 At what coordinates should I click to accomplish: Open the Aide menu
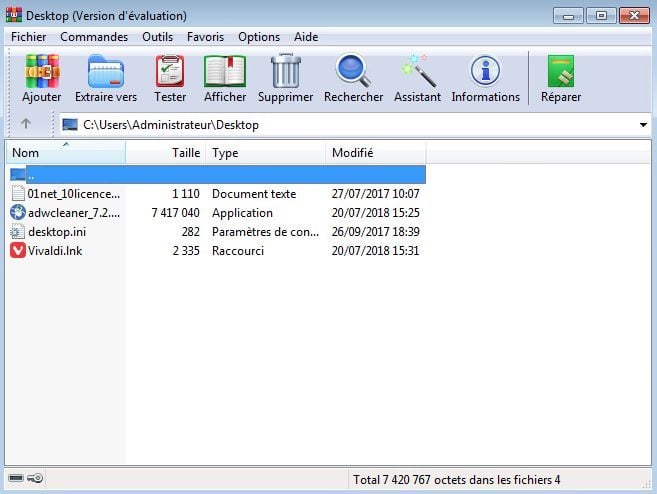306,37
